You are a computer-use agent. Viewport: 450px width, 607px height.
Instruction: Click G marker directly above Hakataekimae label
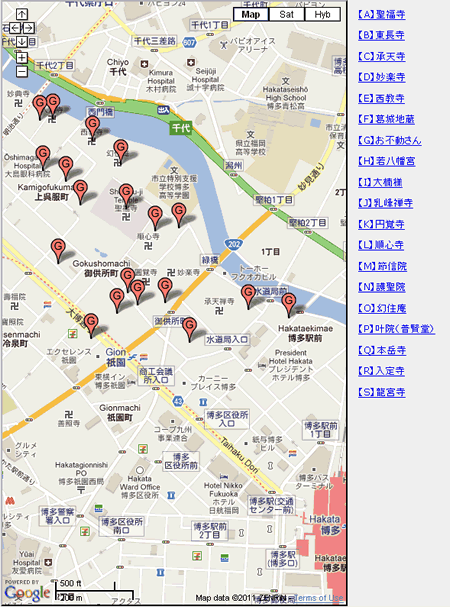point(289,303)
